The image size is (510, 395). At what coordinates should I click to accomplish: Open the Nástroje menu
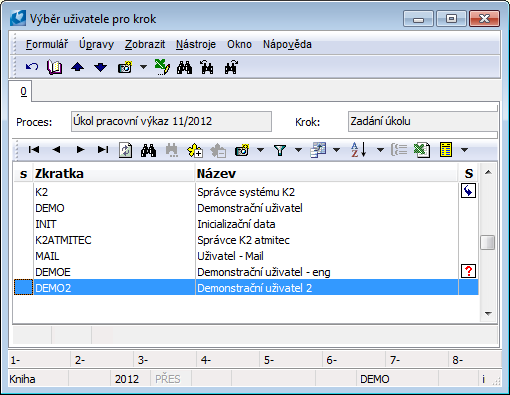coord(196,44)
